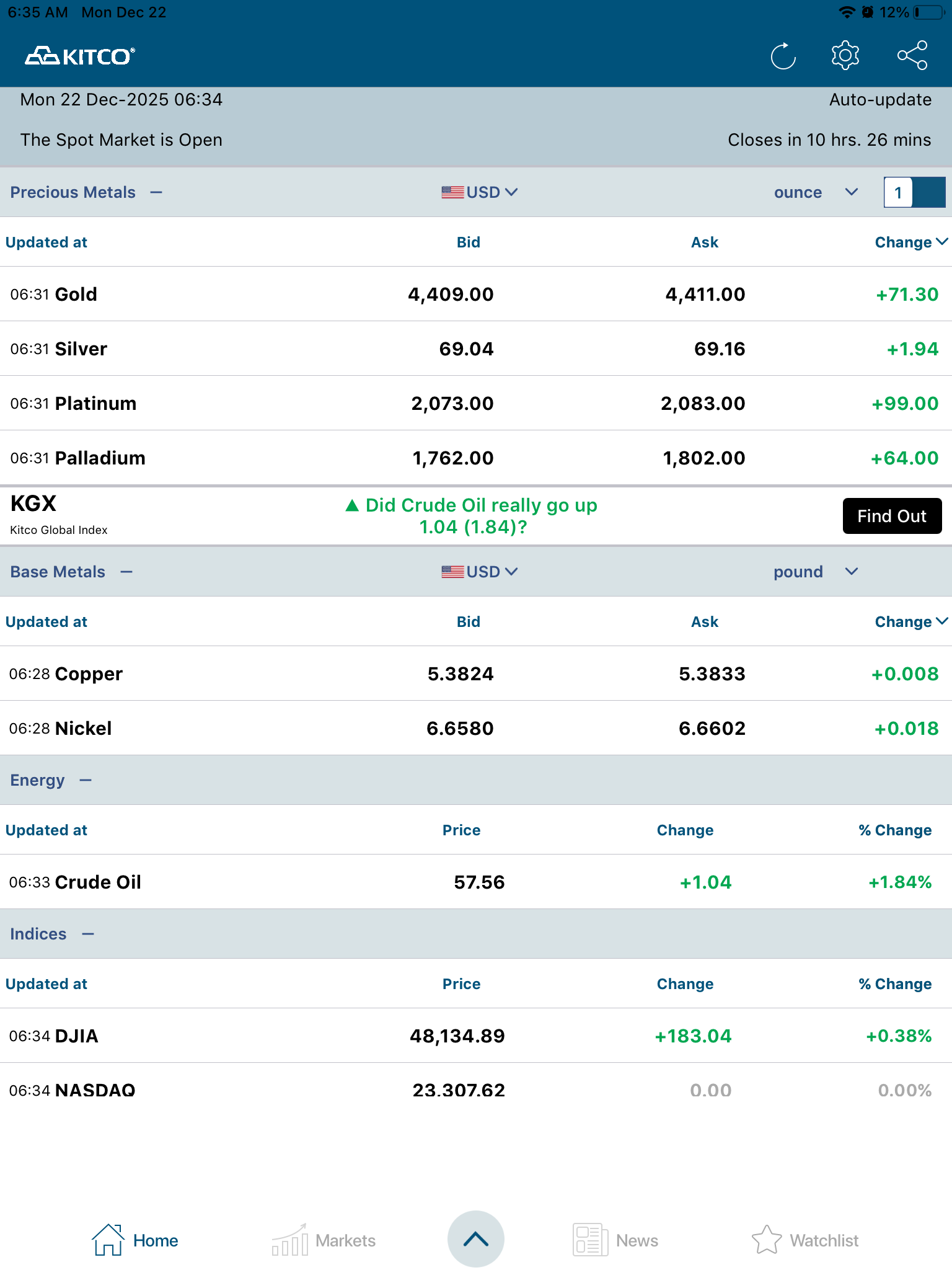Collapse the Indices section
The width and height of the screenshot is (952, 1270).
(88, 934)
